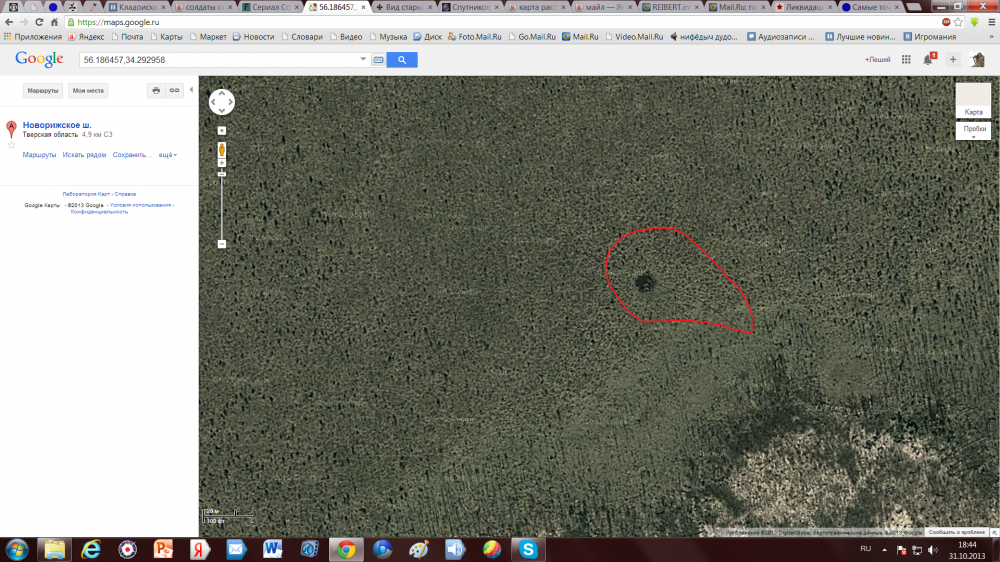Open the Adblock Plus extension icon
This screenshot has width=1000, height=562.
coord(946,22)
